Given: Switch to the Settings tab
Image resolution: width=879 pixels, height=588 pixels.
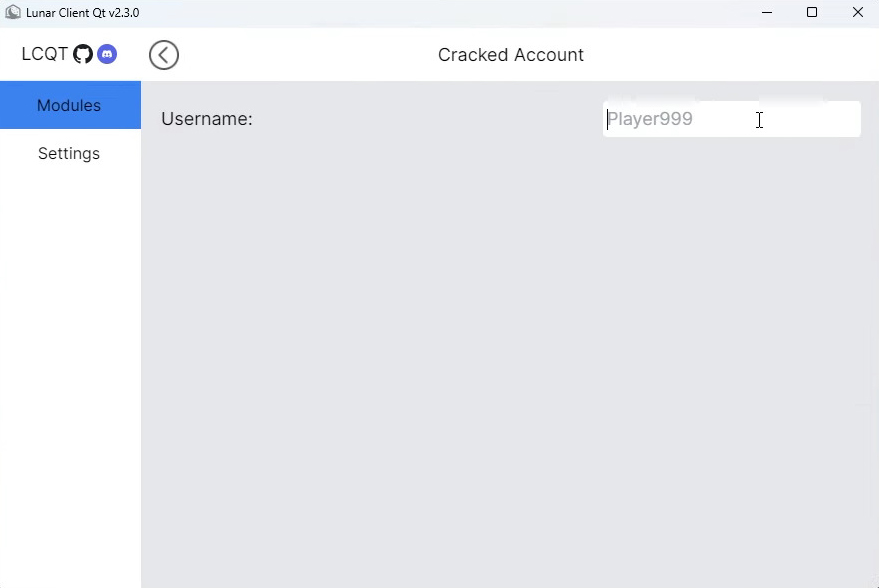Looking at the screenshot, I should coord(70,153).
